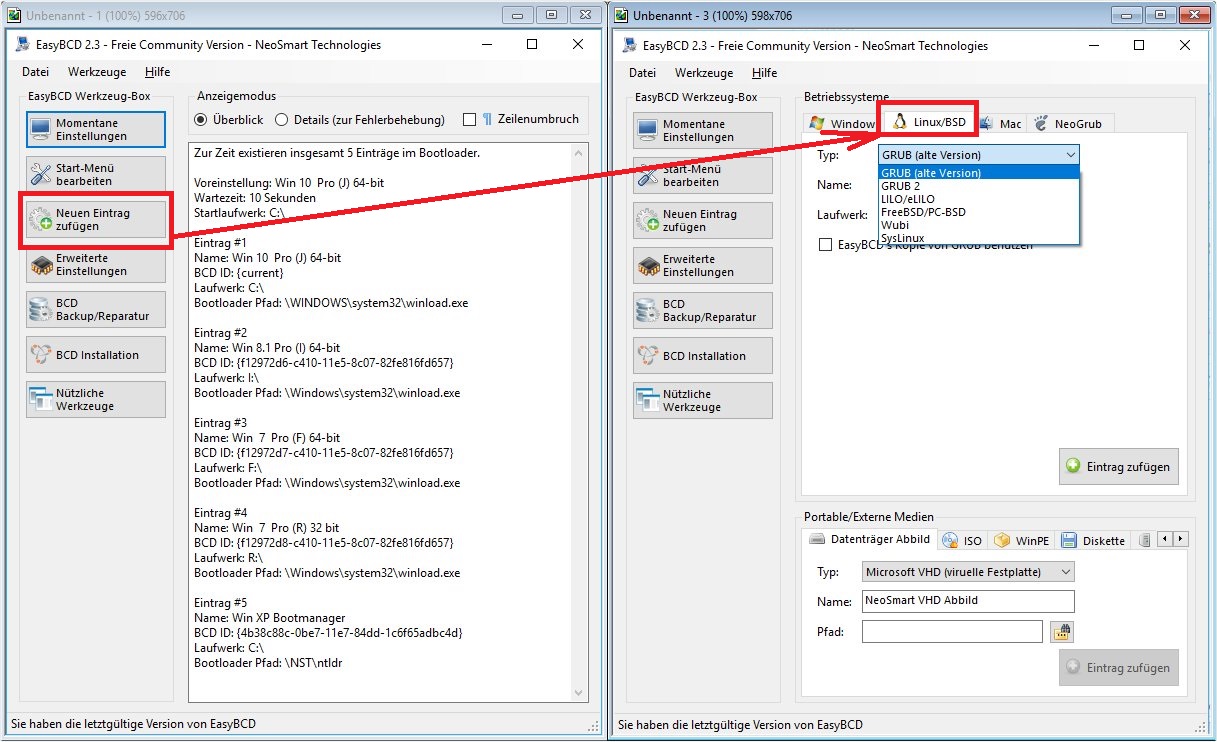Screen dimensions: 1217x742
Task: Open Momentane Einstellungen in Unbenannt - 1 window
Action: tap(96, 129)
